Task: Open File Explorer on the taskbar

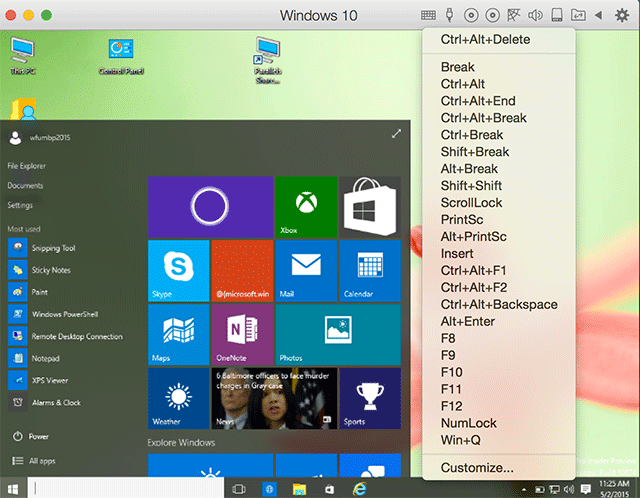Action: pos(299,489)
